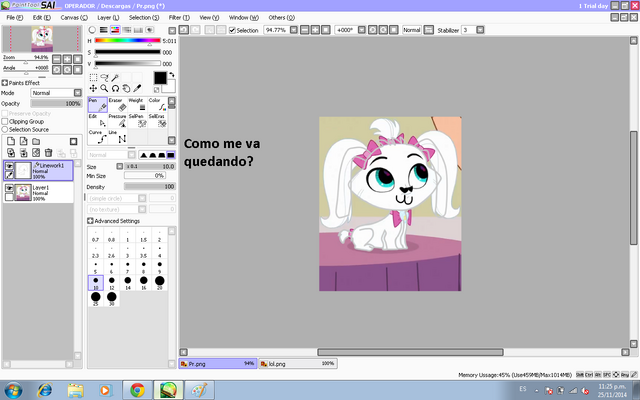
Task: Select the eyedropper tool
Action: (138, 88)
